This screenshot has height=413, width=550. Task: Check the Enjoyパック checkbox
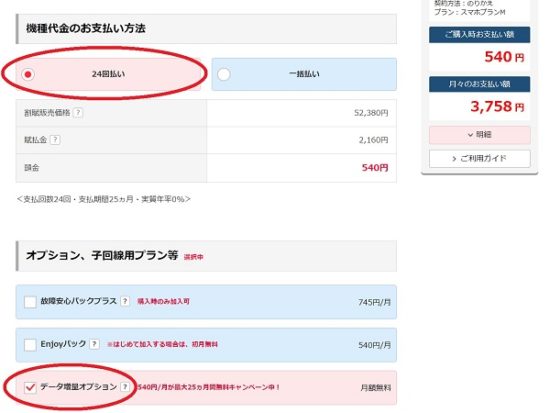coord(30,345)
